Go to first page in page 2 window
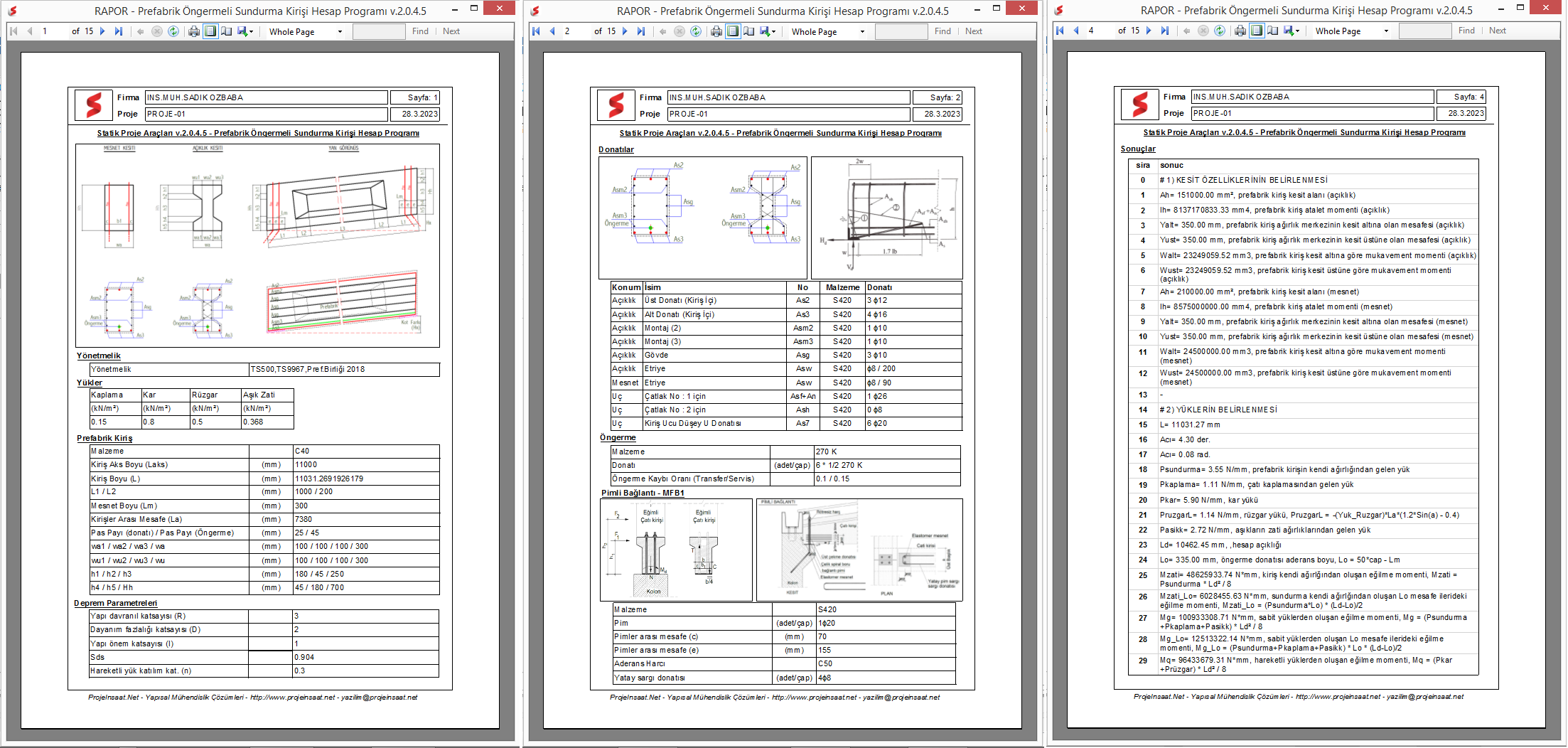The image size is (1568, 748). click(536, 31)
